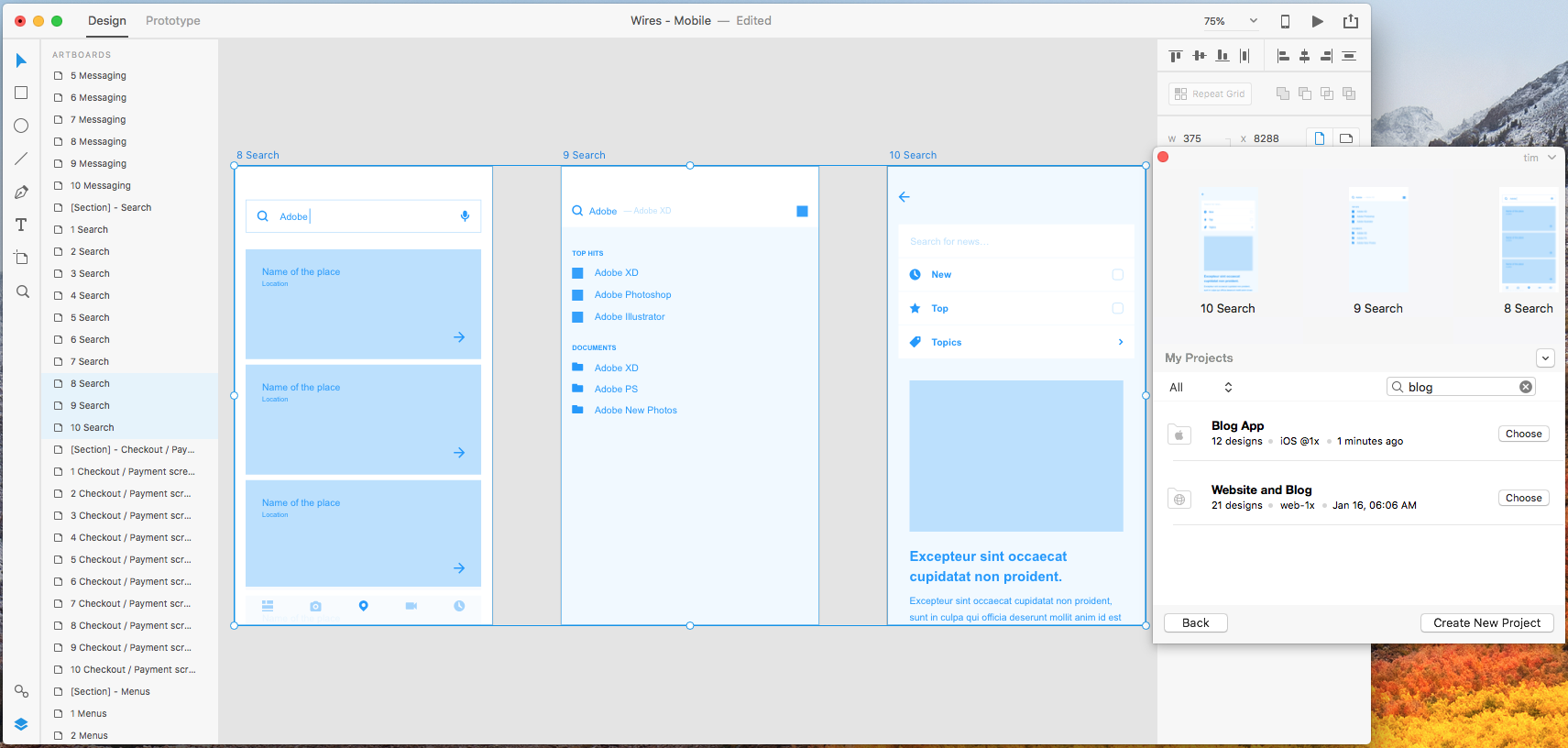Expand Topics chevron in artboard 10
The height and width of the screenshot is (748, 1568).
1121,342
